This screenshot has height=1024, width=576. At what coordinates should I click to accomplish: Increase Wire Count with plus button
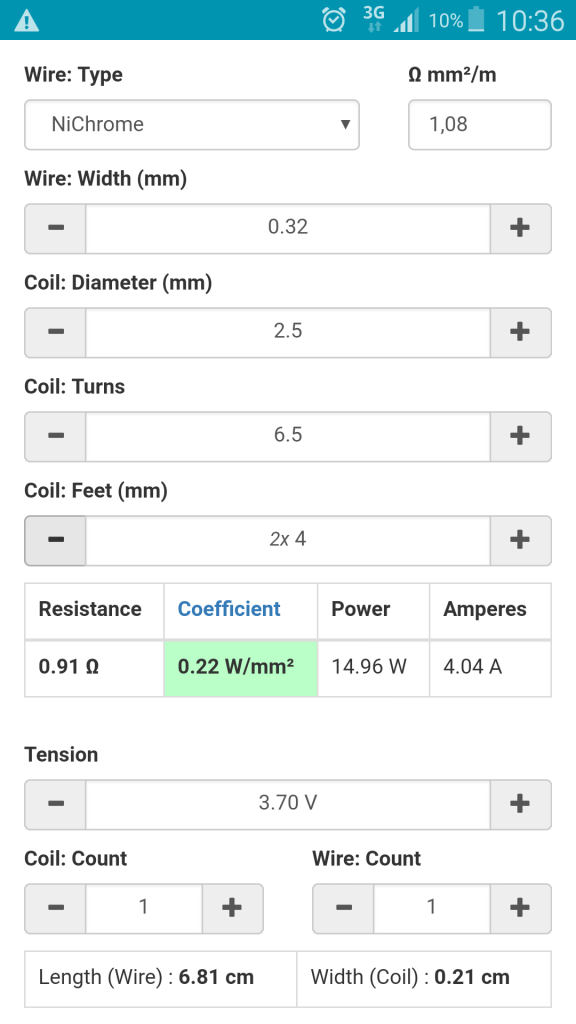click(520, 908)
